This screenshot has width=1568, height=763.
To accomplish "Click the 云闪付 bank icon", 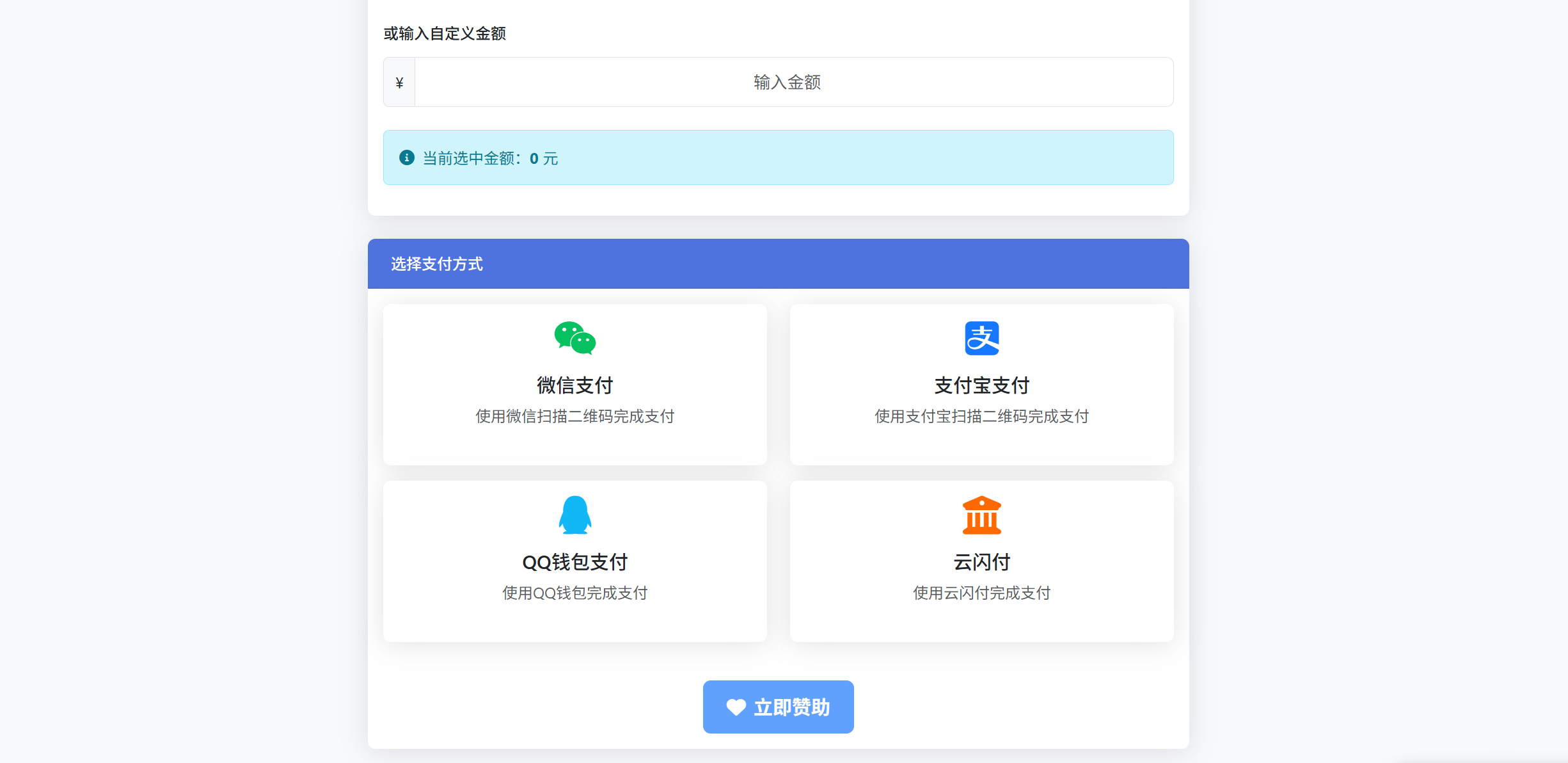I will click(x=981, y=514).
